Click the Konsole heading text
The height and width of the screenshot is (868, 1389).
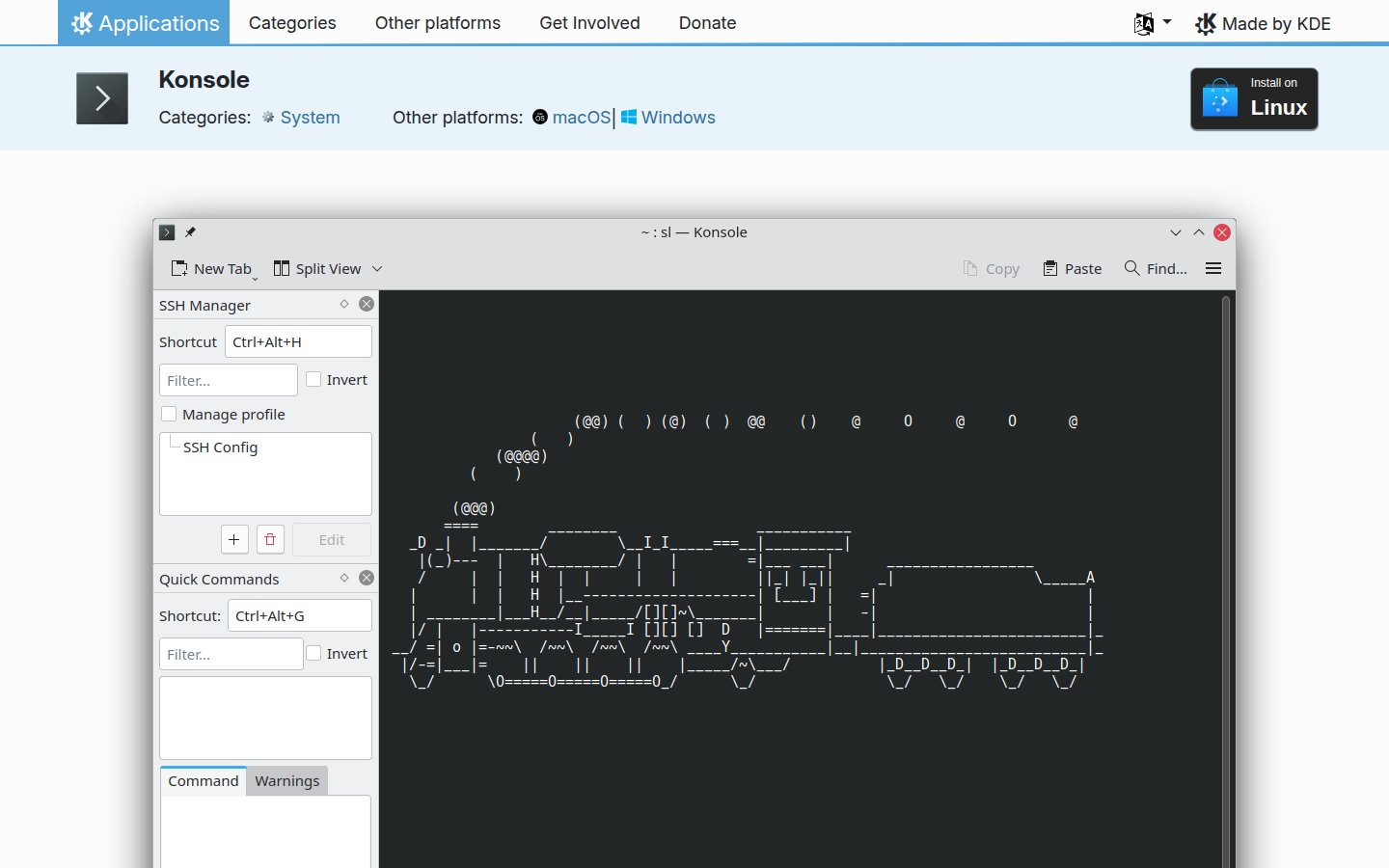pyautogui.click(x=204, y=80)
